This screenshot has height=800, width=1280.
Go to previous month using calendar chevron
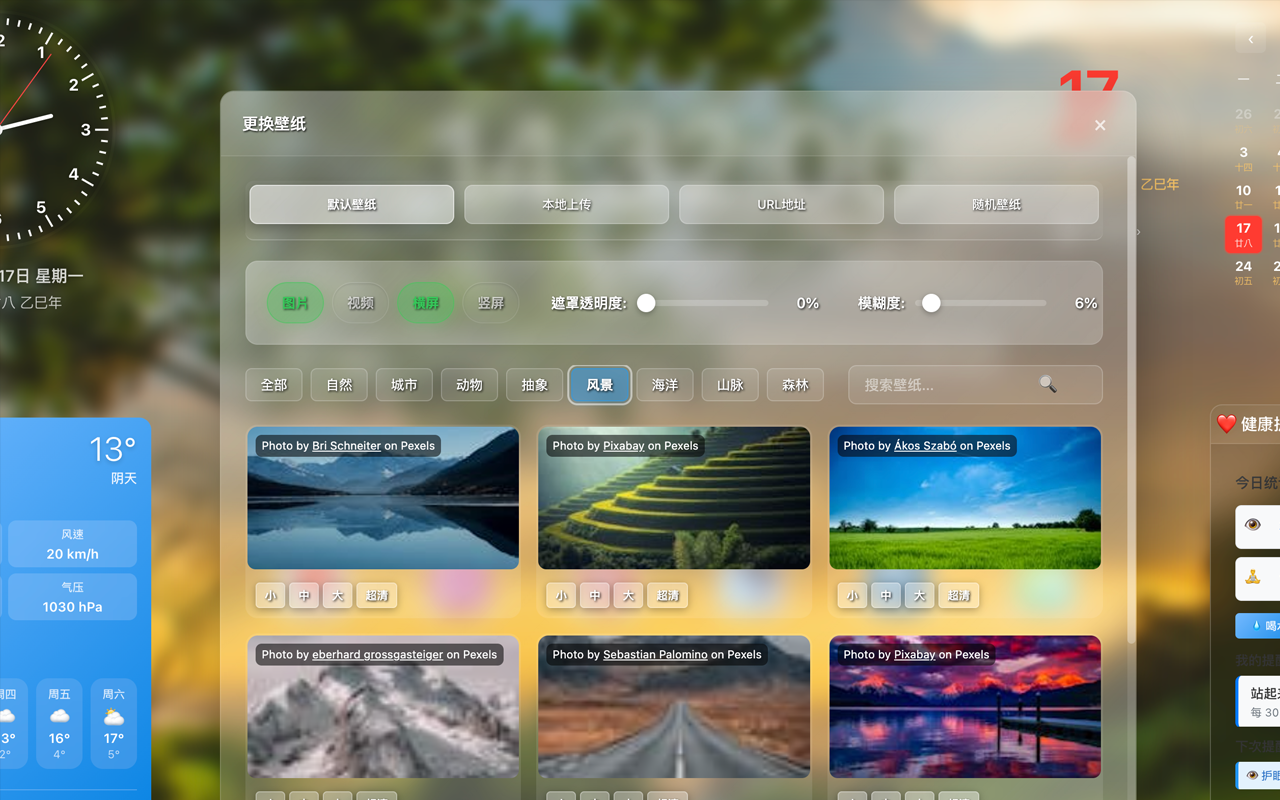(1250, 40)
